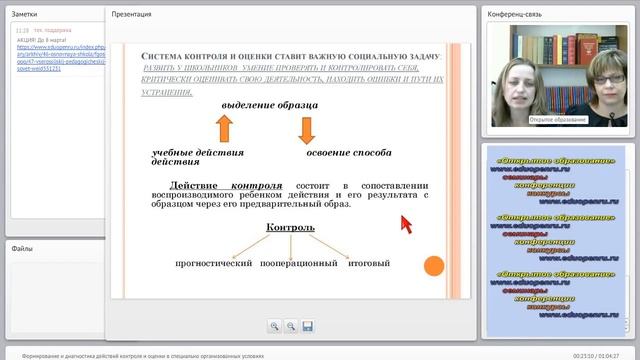Click the scrollbar arrows in the banner panel

pos(627,325)
